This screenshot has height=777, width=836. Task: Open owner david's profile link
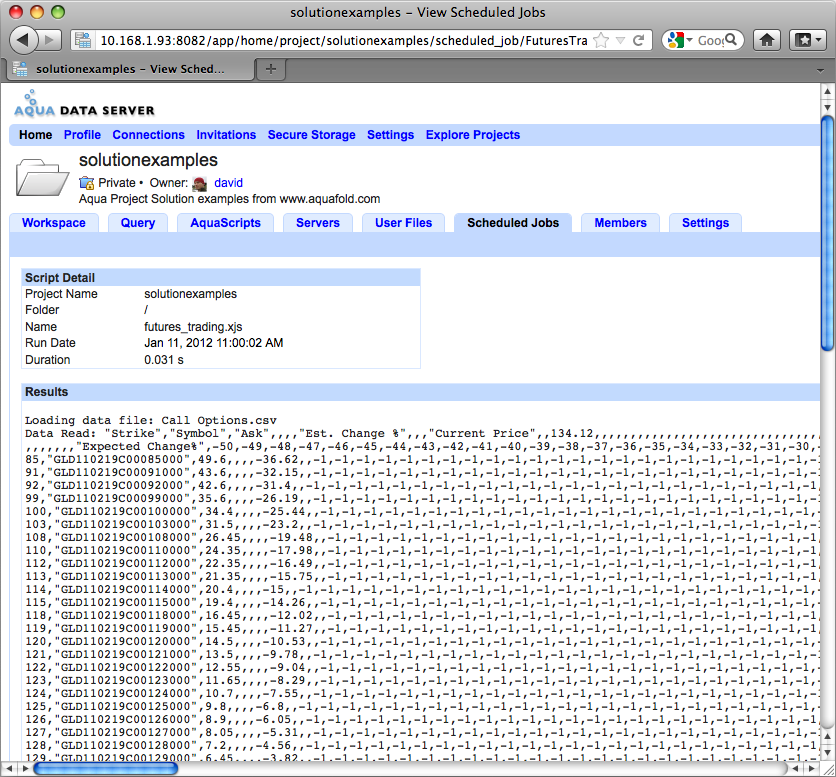(228, 183)
